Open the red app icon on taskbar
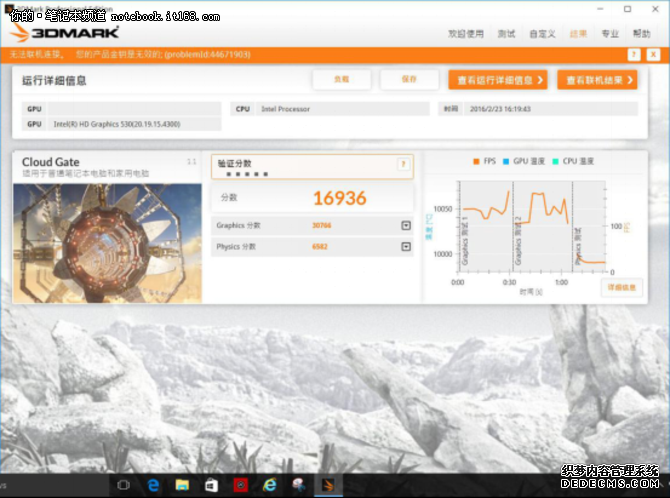This screenshot has width=670, height=498. pos(241,485)
